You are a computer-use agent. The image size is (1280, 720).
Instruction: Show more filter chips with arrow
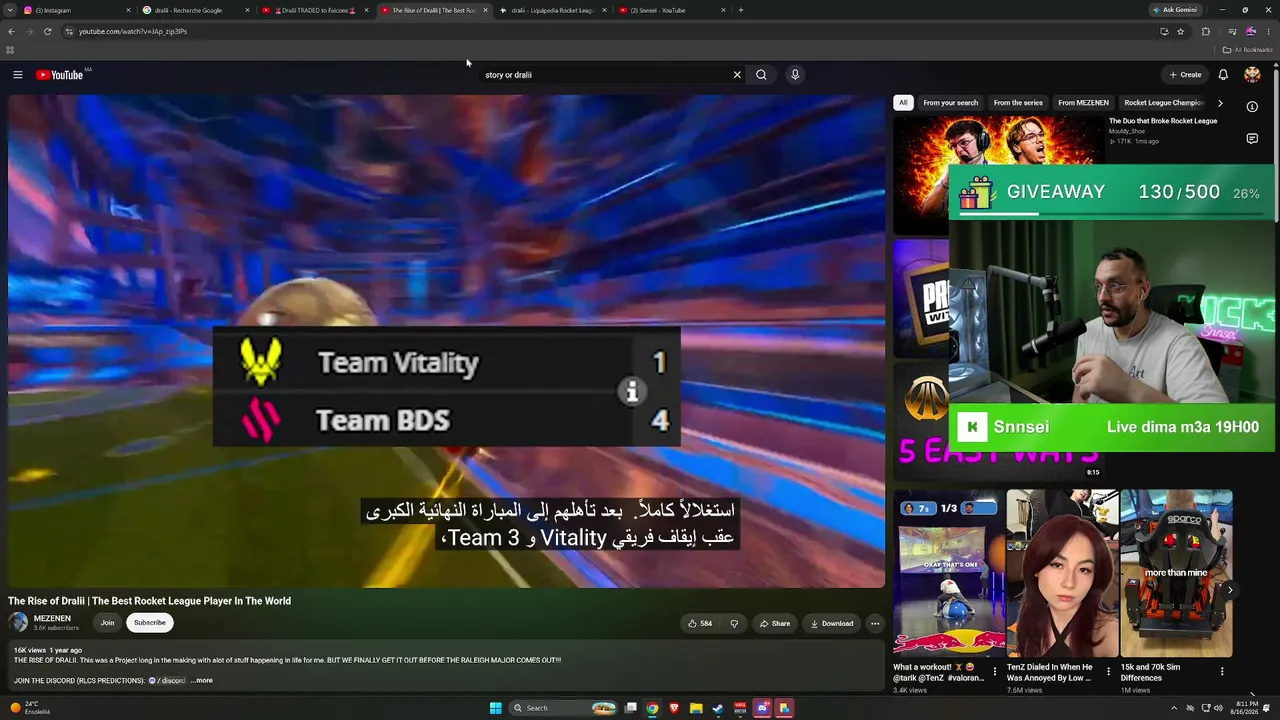pyautogui.click(x=1220, y=103)
